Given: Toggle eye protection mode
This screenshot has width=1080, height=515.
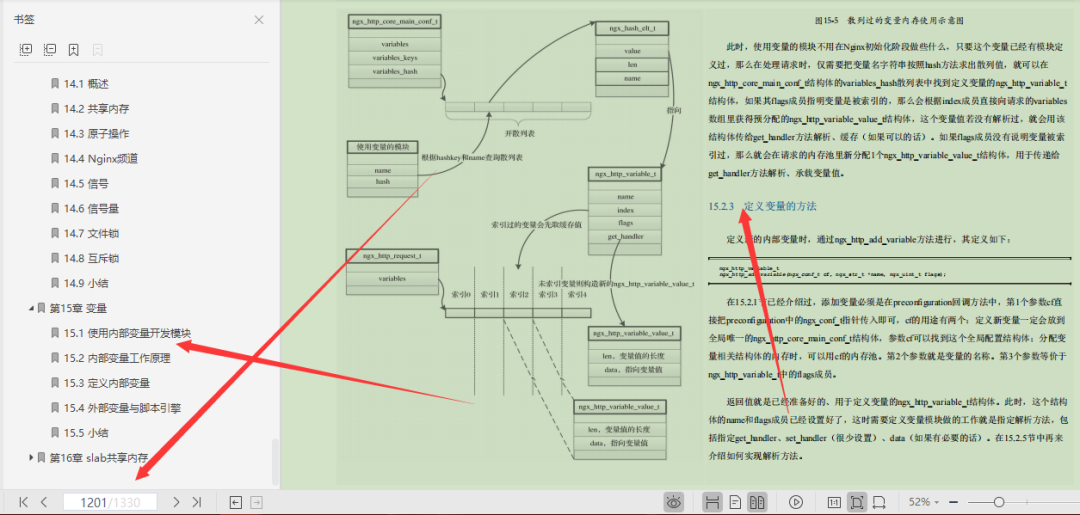Looking at the screenshot, I should (674, 502).
